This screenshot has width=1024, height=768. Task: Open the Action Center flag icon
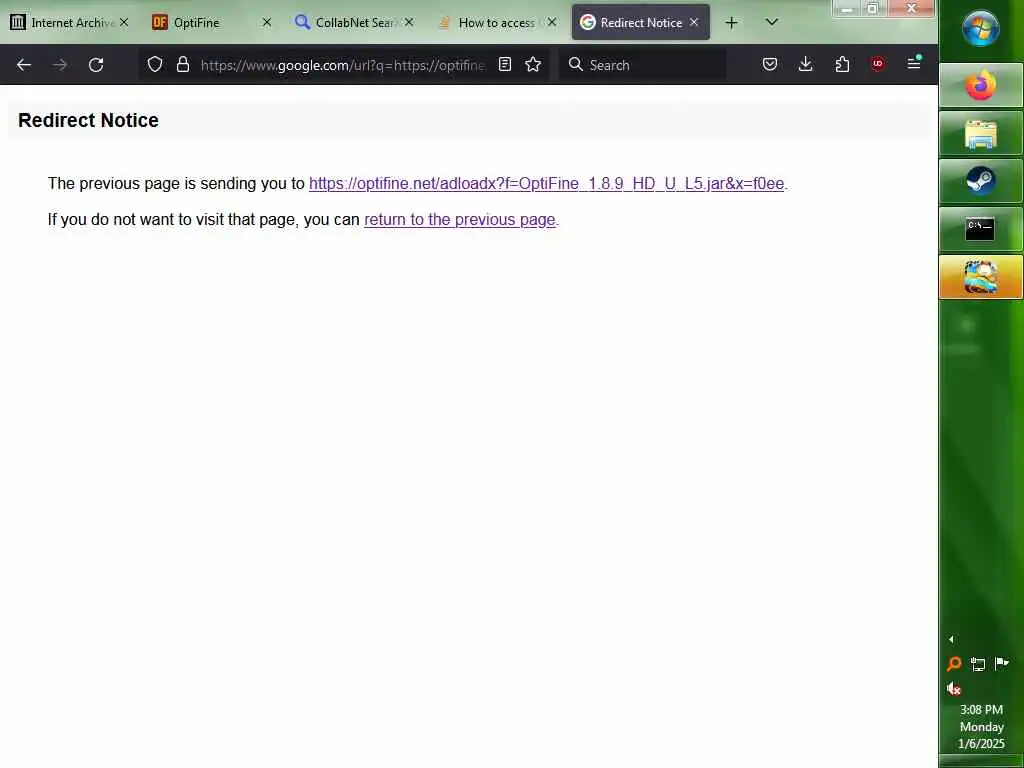tap(1001, 664)
